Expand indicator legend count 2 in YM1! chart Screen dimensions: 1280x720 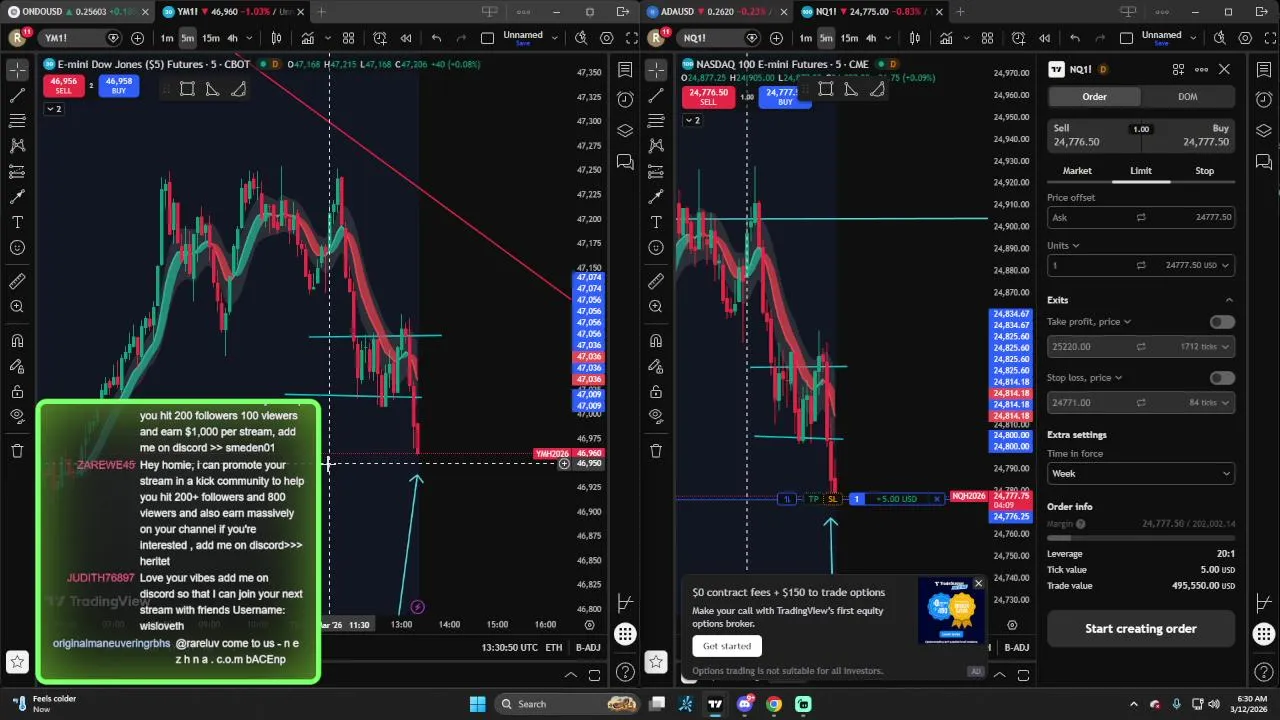[53, 108]
